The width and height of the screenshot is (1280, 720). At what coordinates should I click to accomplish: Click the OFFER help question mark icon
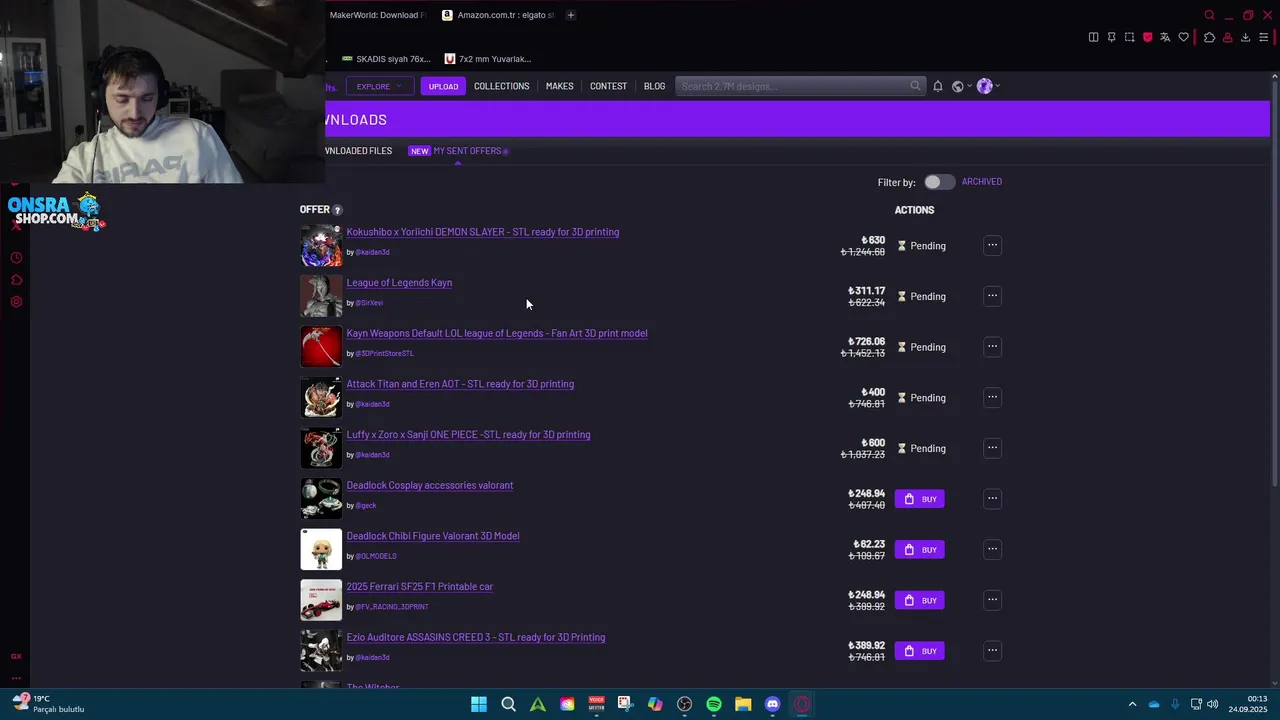(x=337, y=210)
